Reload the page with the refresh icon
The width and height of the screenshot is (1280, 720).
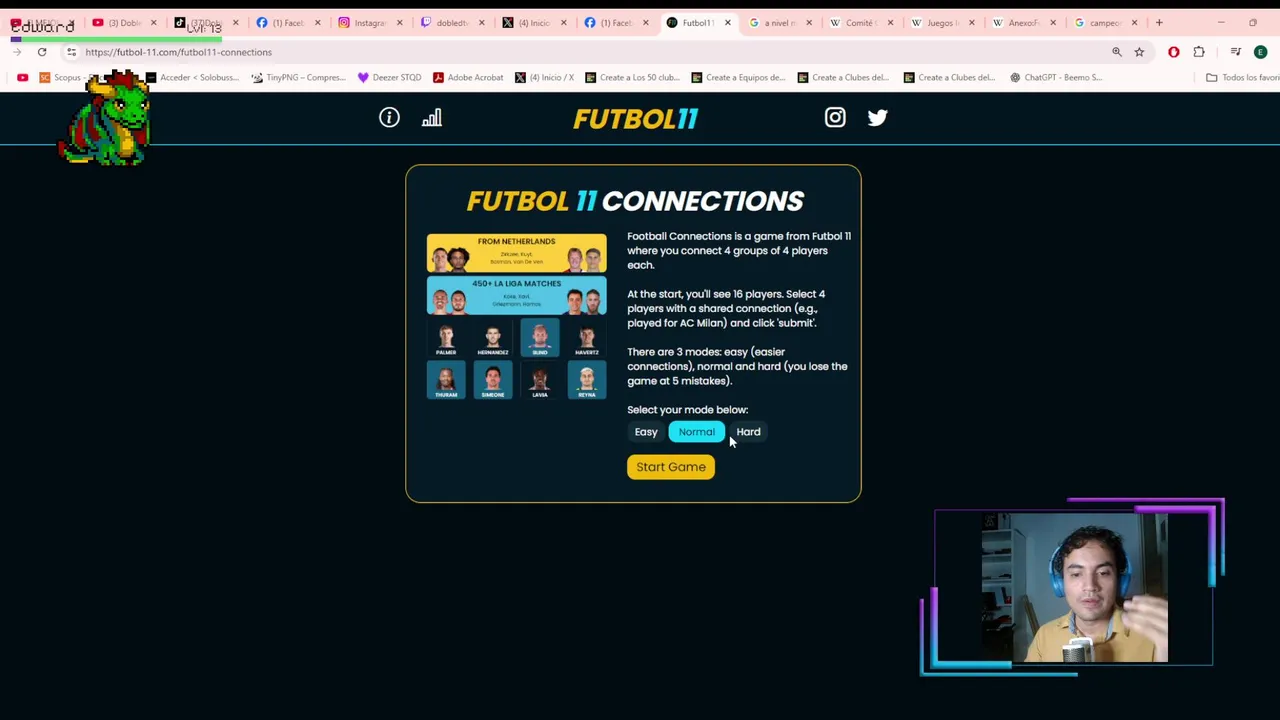click(x=42, y=52)
